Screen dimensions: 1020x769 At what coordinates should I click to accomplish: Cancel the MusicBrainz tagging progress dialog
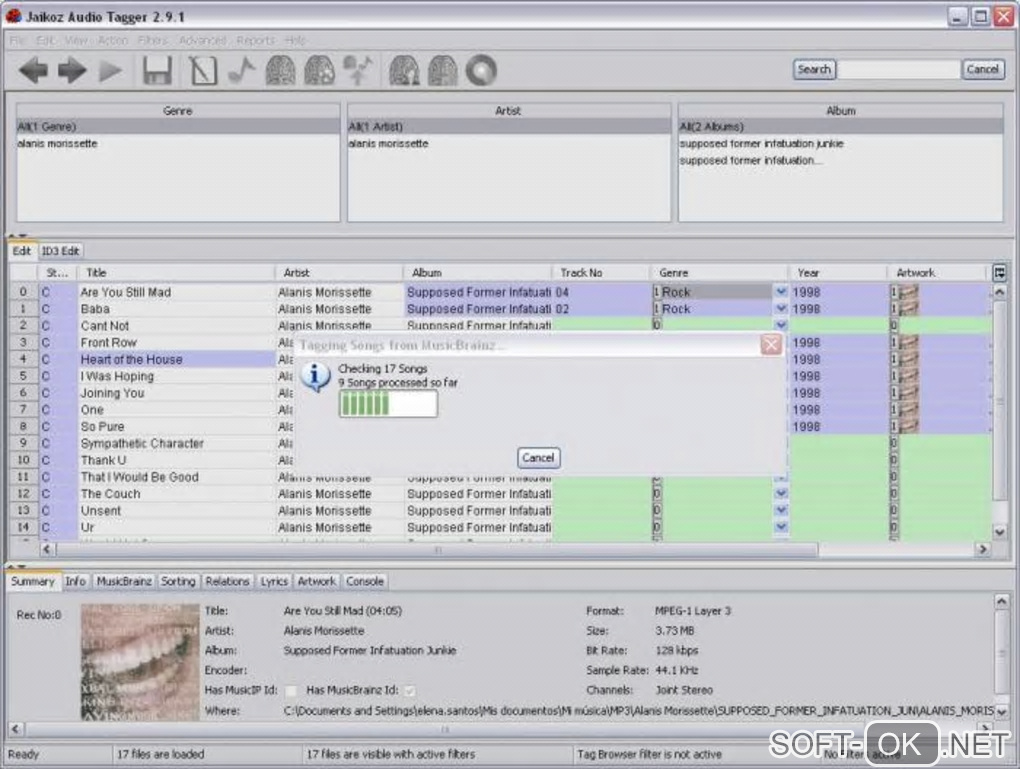point(538,457)
